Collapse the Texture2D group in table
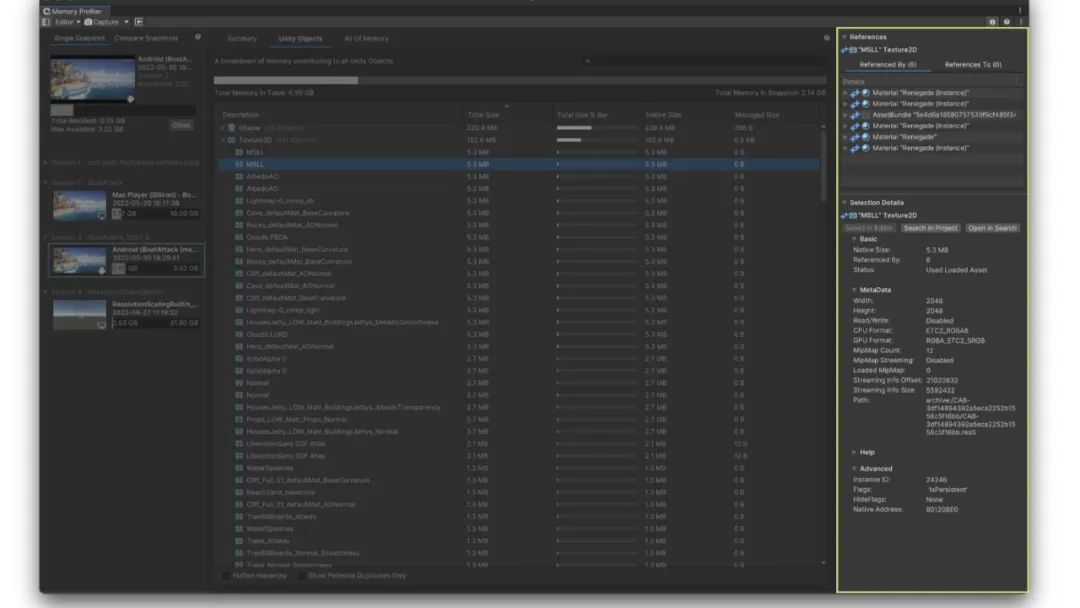The width and height of the screenshot is (1080, 608). click(222, 140)
